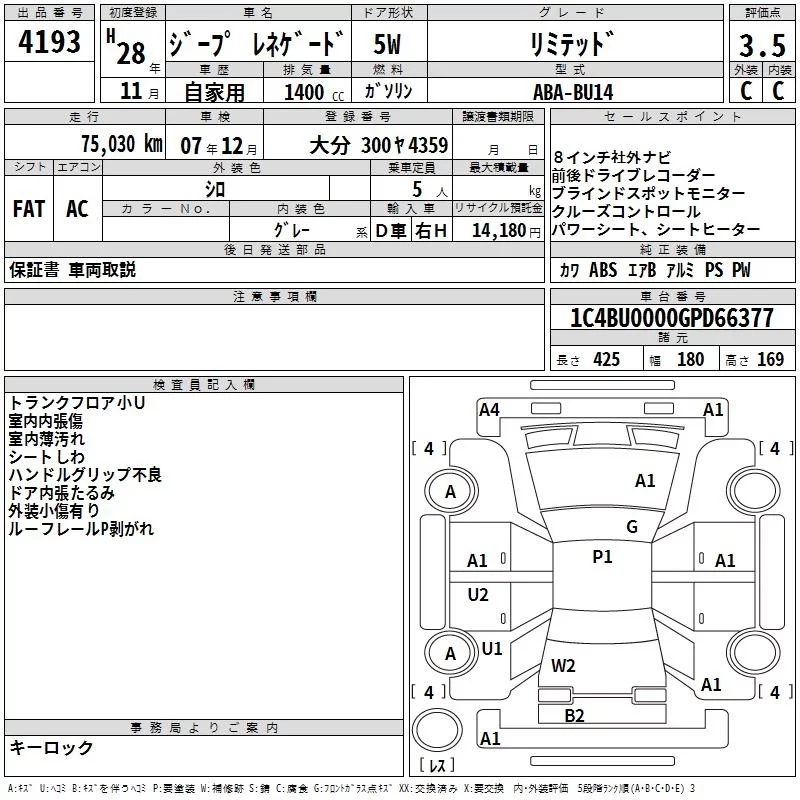The image size is (800, 800).
Task: Select the car name ジープ レネゲード
Action: pyautogui.click(x=258, y=43)
